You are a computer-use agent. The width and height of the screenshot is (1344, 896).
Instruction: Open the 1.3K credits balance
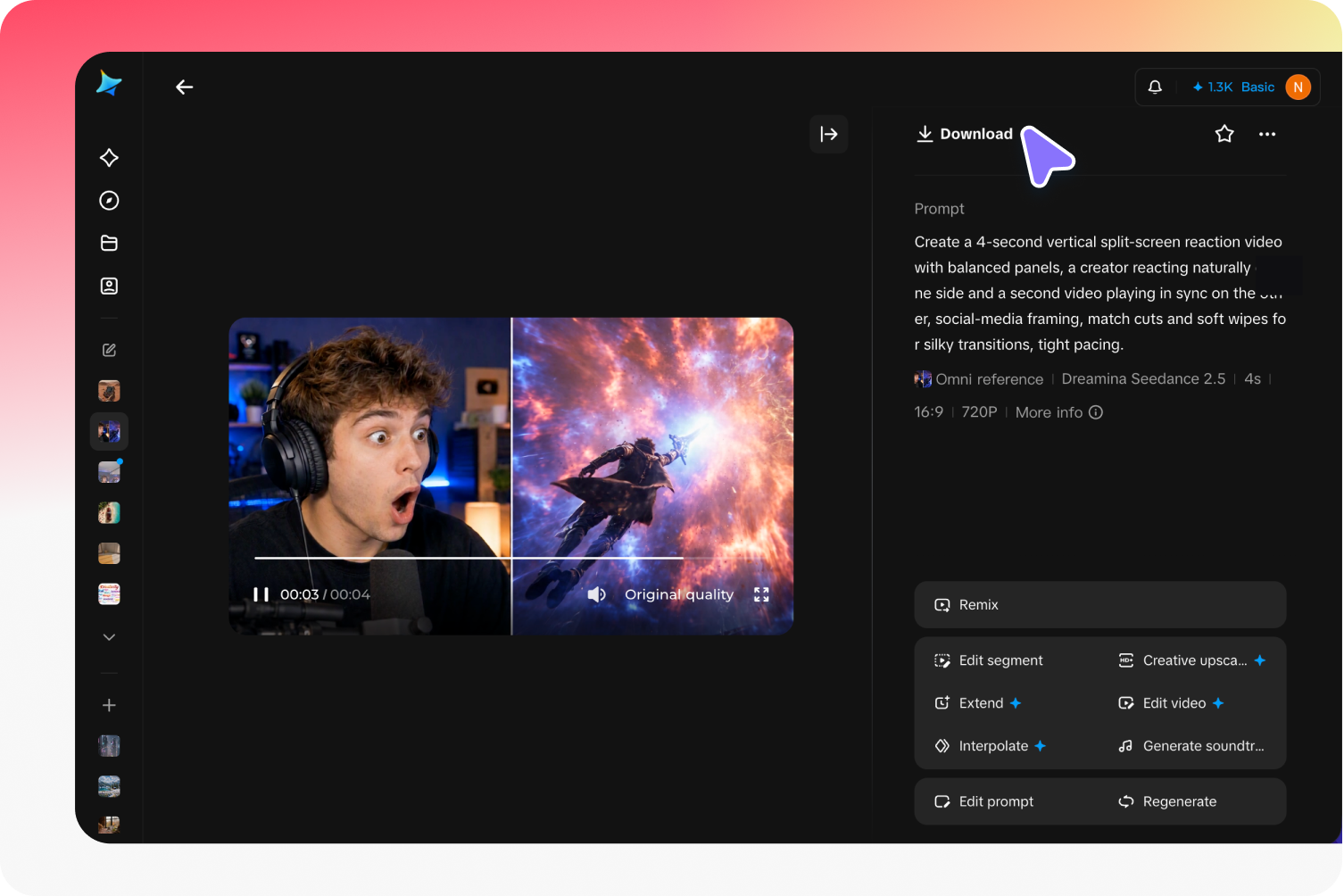click(x=1213, y=87)
